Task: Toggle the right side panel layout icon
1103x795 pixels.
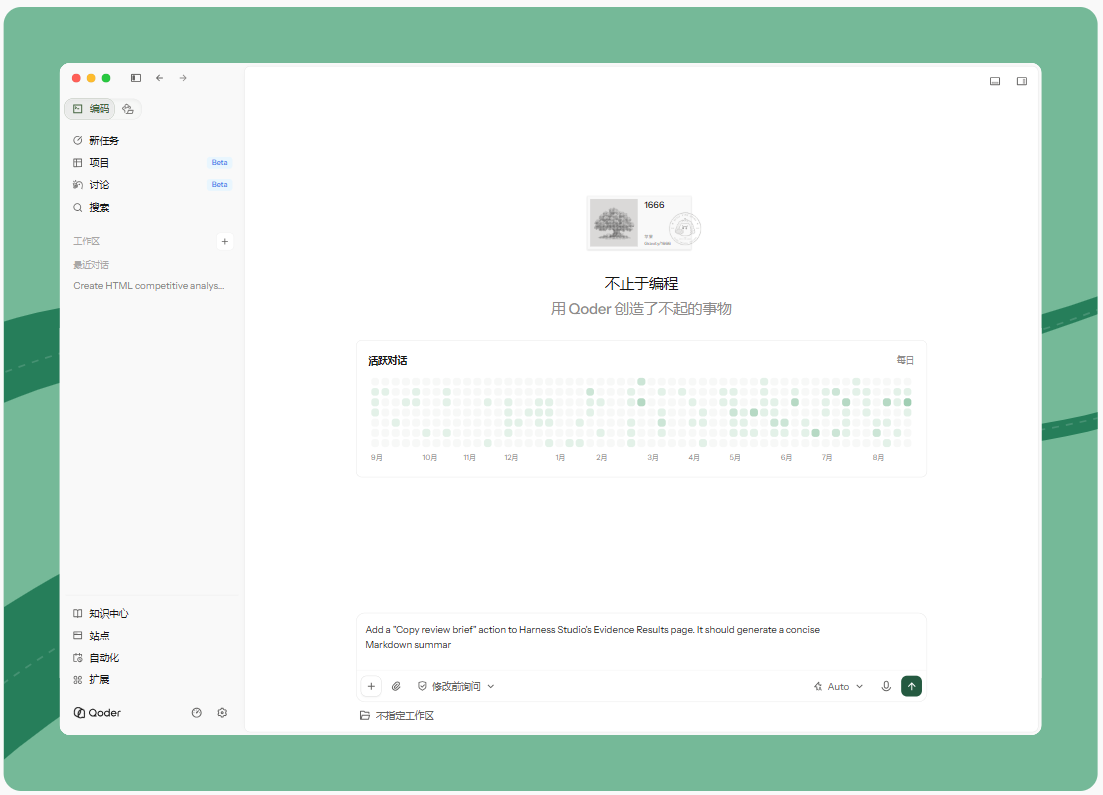Action: [x=1022, y=81]
